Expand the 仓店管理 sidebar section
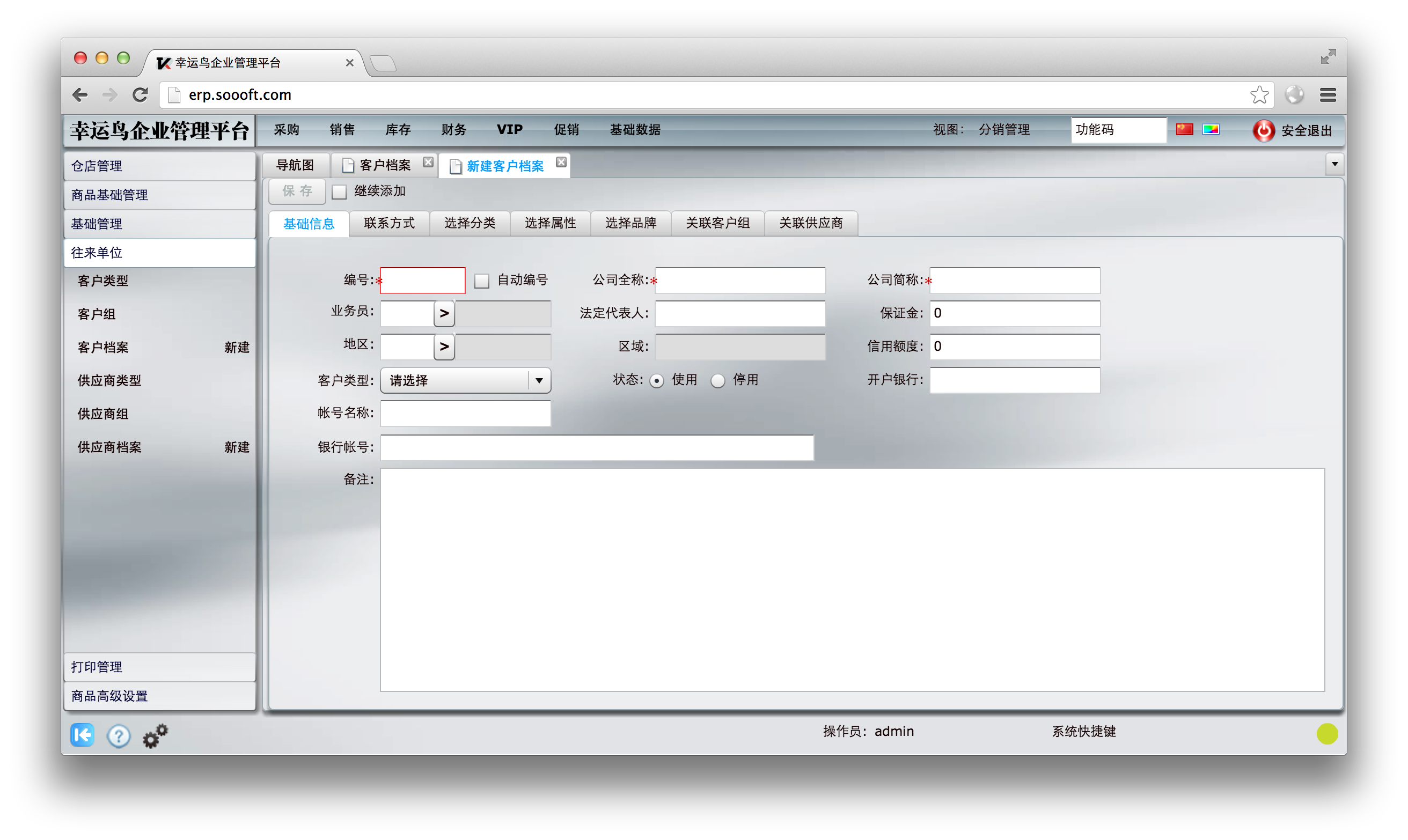 (160, 166)
